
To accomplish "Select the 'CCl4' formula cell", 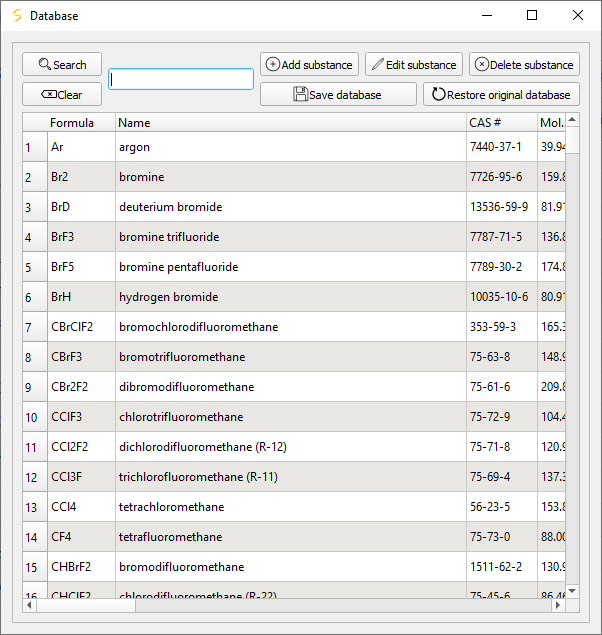I will click(81, 507).
